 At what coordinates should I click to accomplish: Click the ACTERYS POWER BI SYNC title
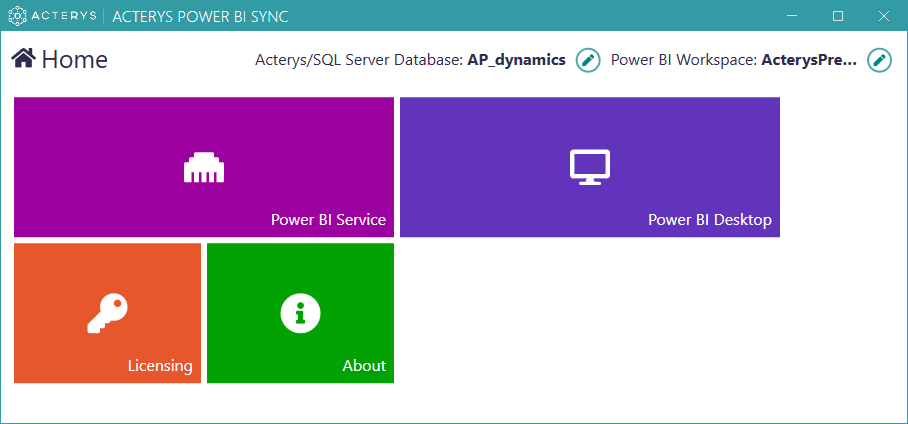pyautogui.click(x=200, y=16)
